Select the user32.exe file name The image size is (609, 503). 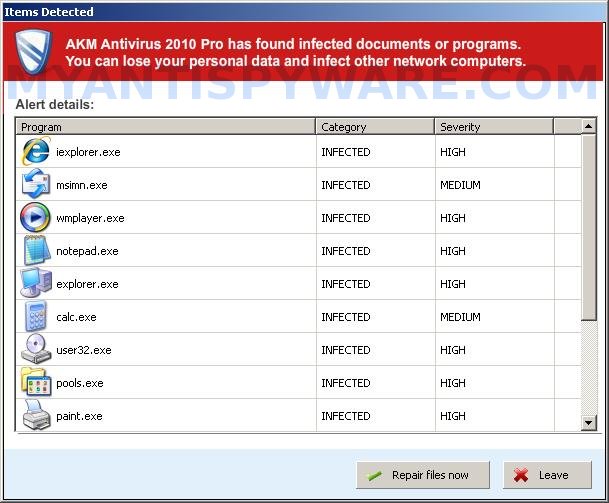tap(84, 350)
